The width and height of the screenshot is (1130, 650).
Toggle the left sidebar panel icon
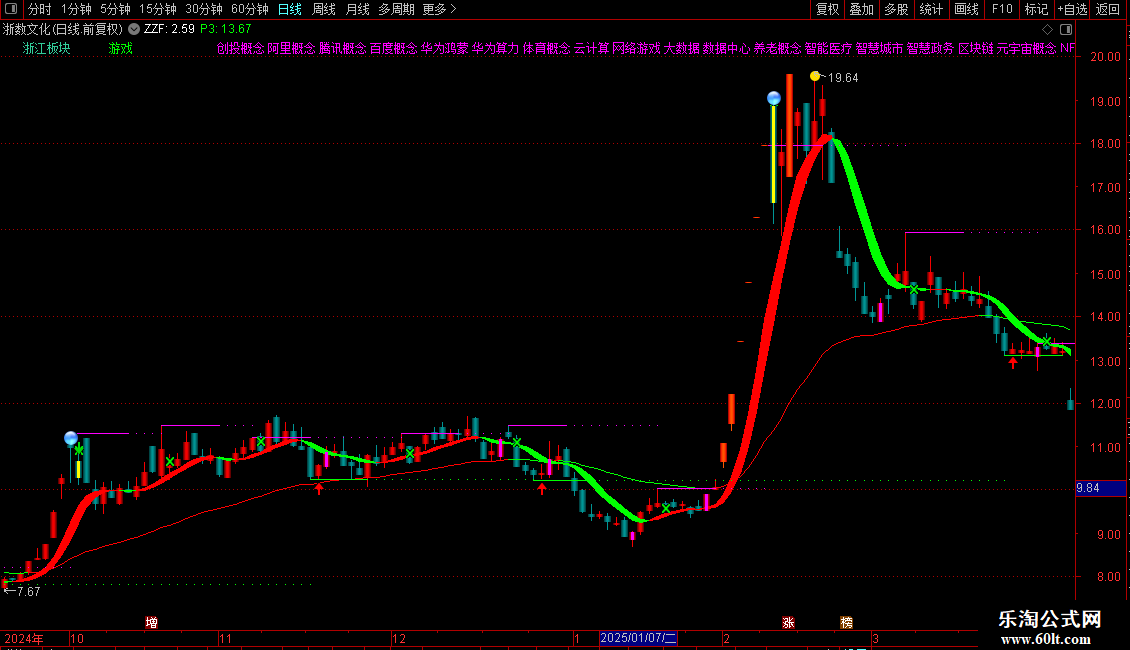click(11, 9)
